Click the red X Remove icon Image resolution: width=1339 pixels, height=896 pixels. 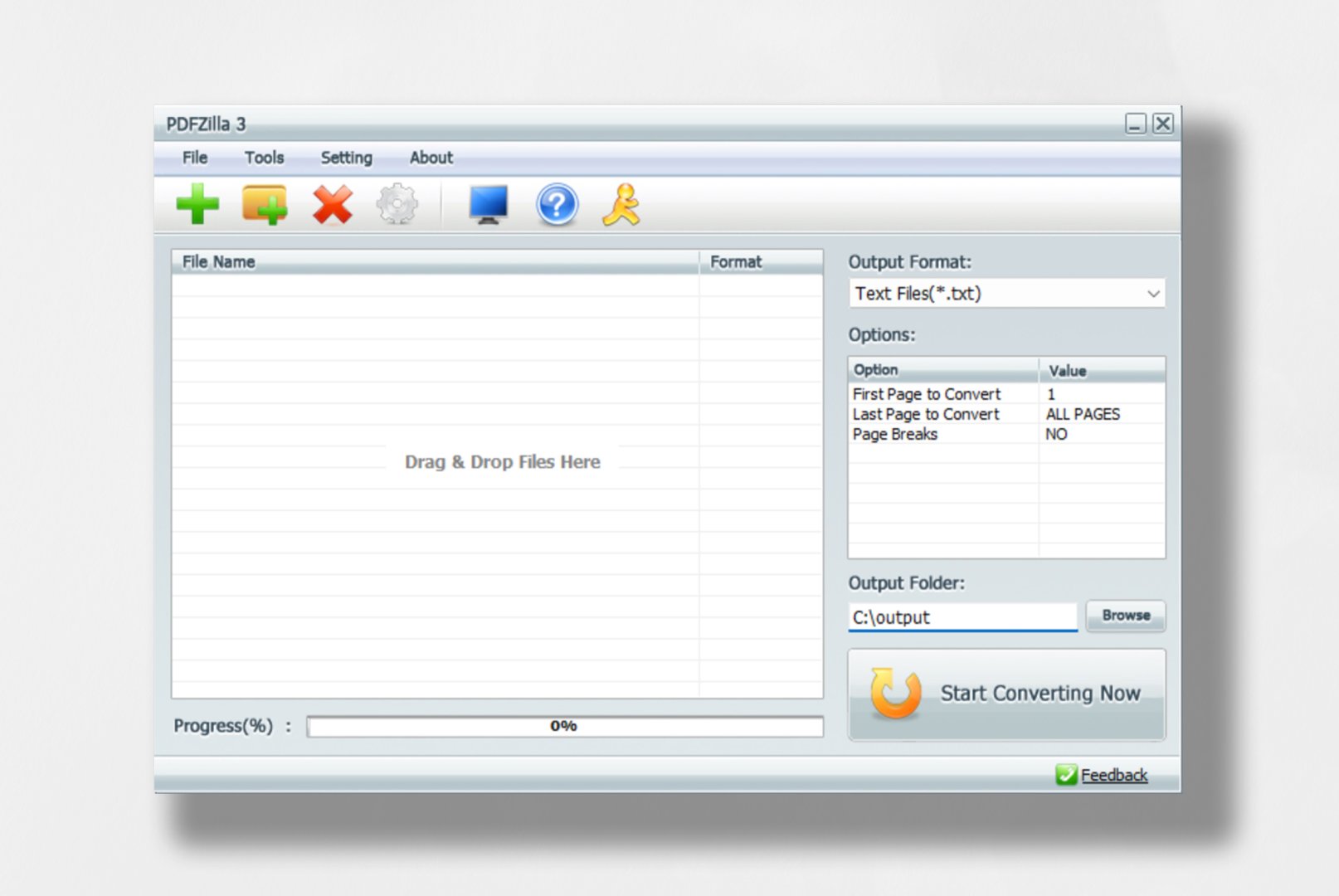pos(332,204)
